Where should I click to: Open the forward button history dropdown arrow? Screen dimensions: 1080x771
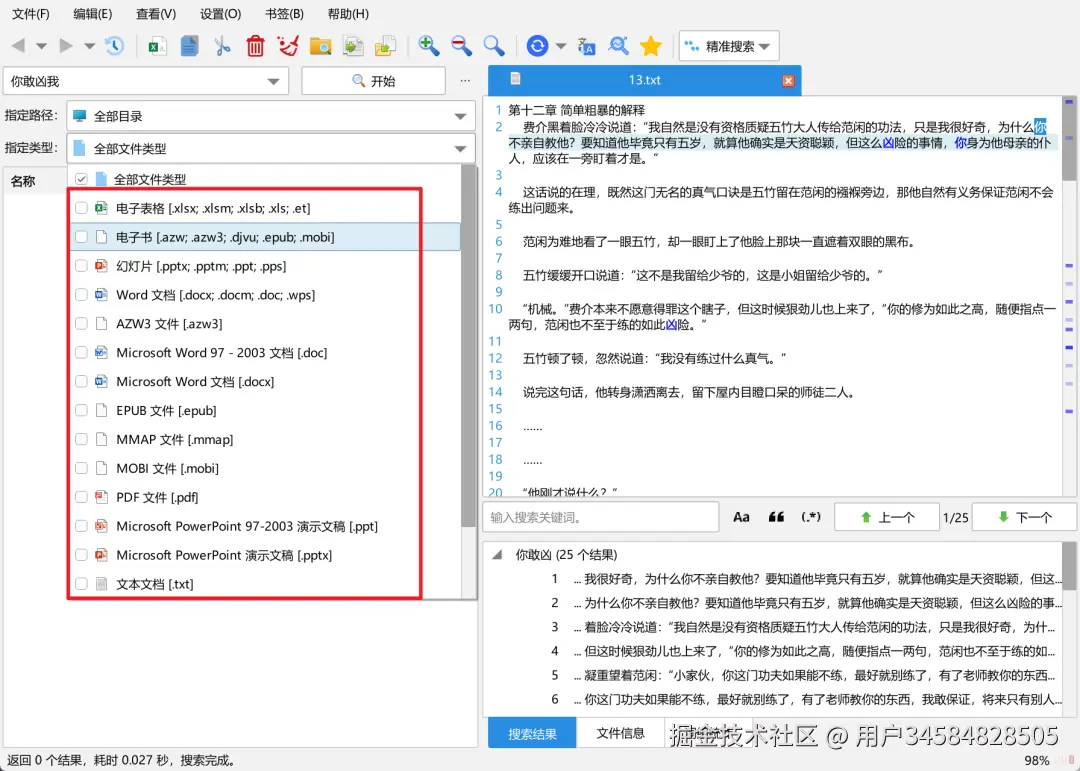pyautogui.click(x=90, y=47)
